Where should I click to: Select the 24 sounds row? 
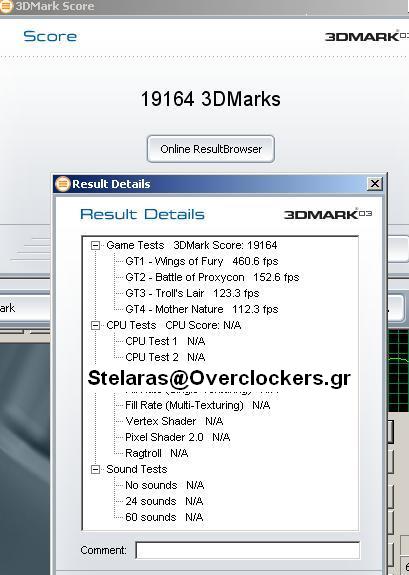coord(164,501)
